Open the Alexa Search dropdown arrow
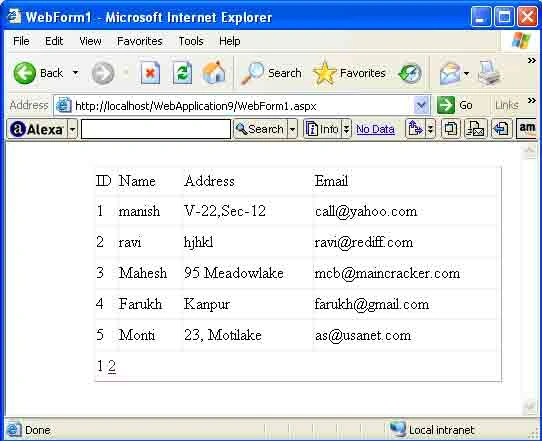Screen dimensions: 542x441 [x=292, y=129]
